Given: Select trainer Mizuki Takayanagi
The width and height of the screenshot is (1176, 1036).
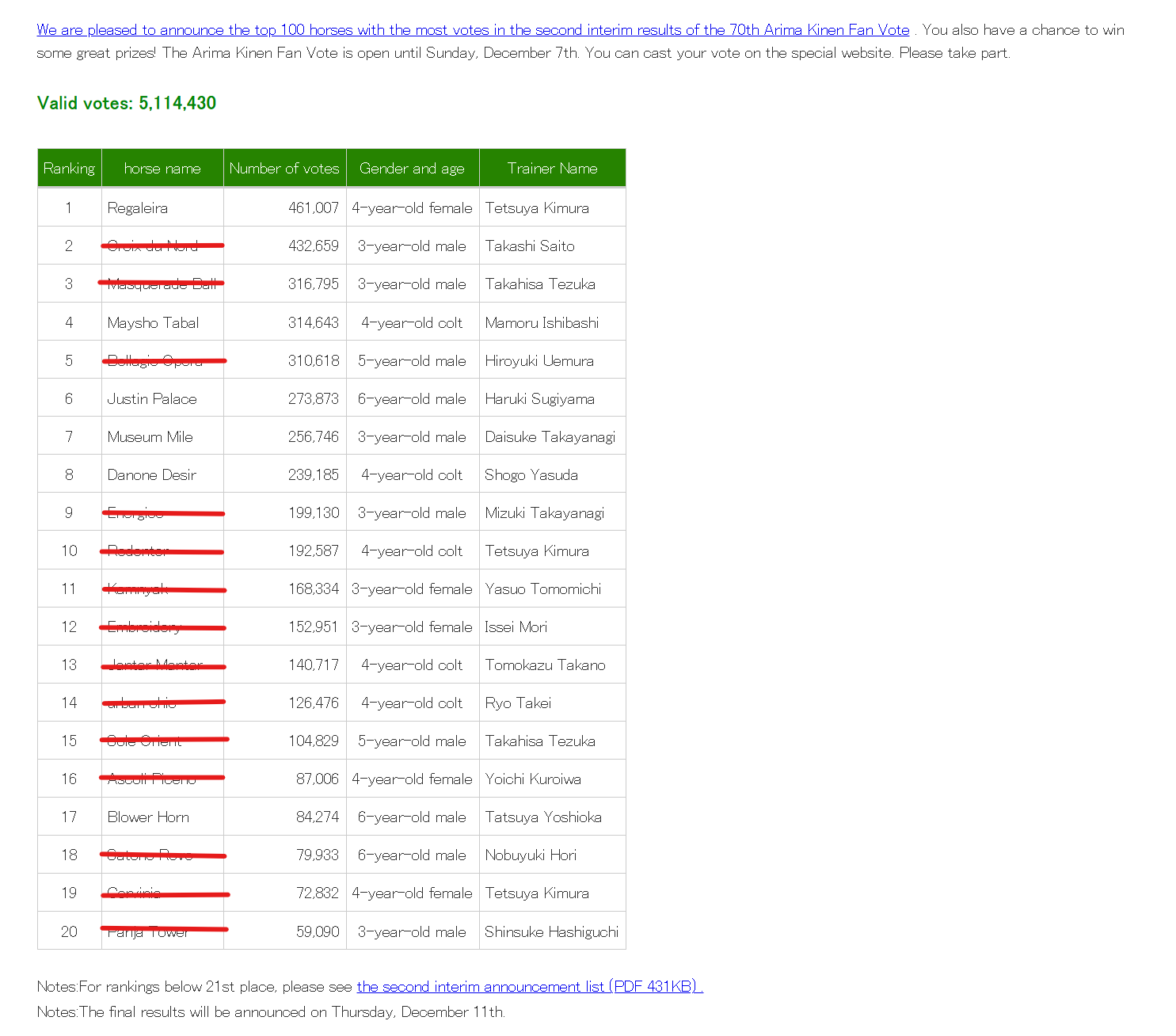Looking at the screenshot, I should pyautogui.click(x=545, y=512).
